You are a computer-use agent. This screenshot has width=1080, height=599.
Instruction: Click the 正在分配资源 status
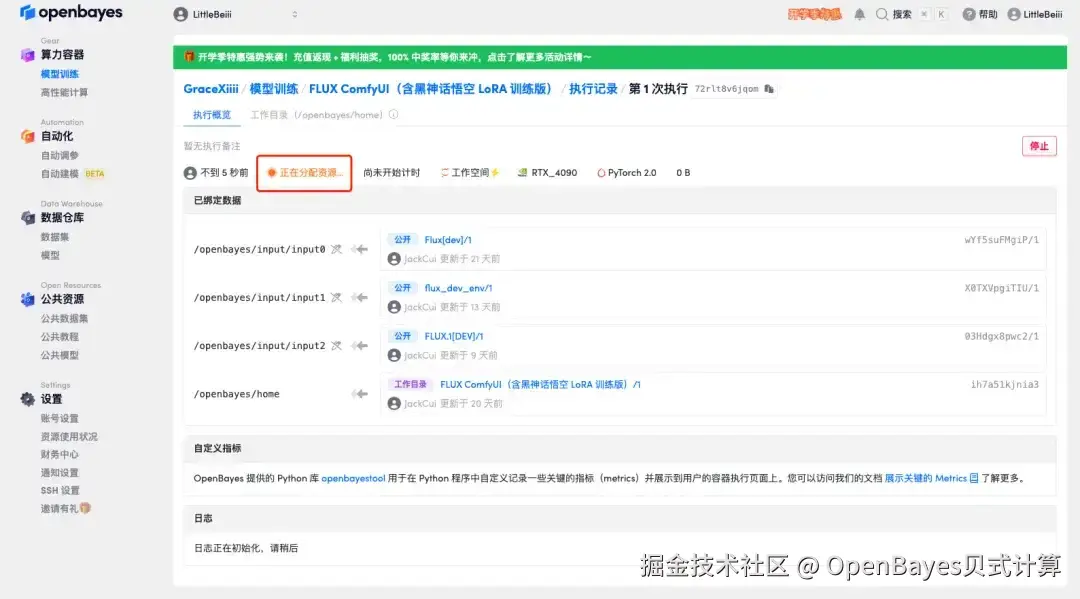click(x=304, y=173)
